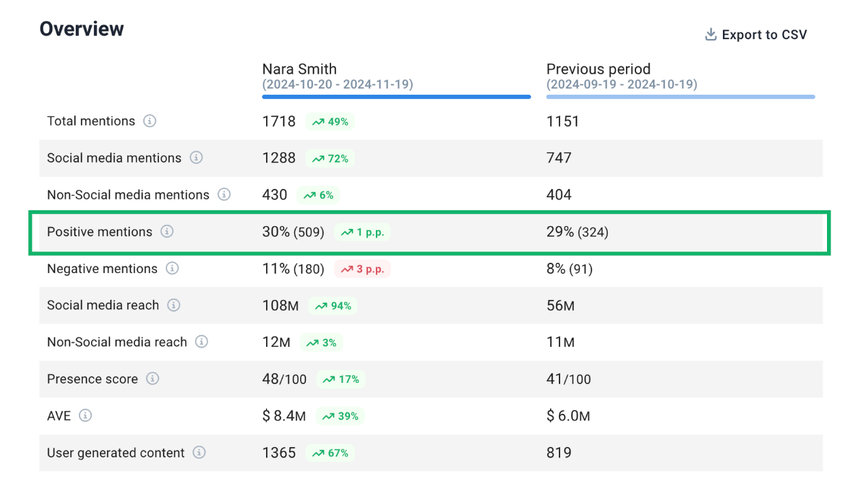This screenshot has width=853, height=500.
Task: Click Presence score value 48/100
Action: [285, 379]
